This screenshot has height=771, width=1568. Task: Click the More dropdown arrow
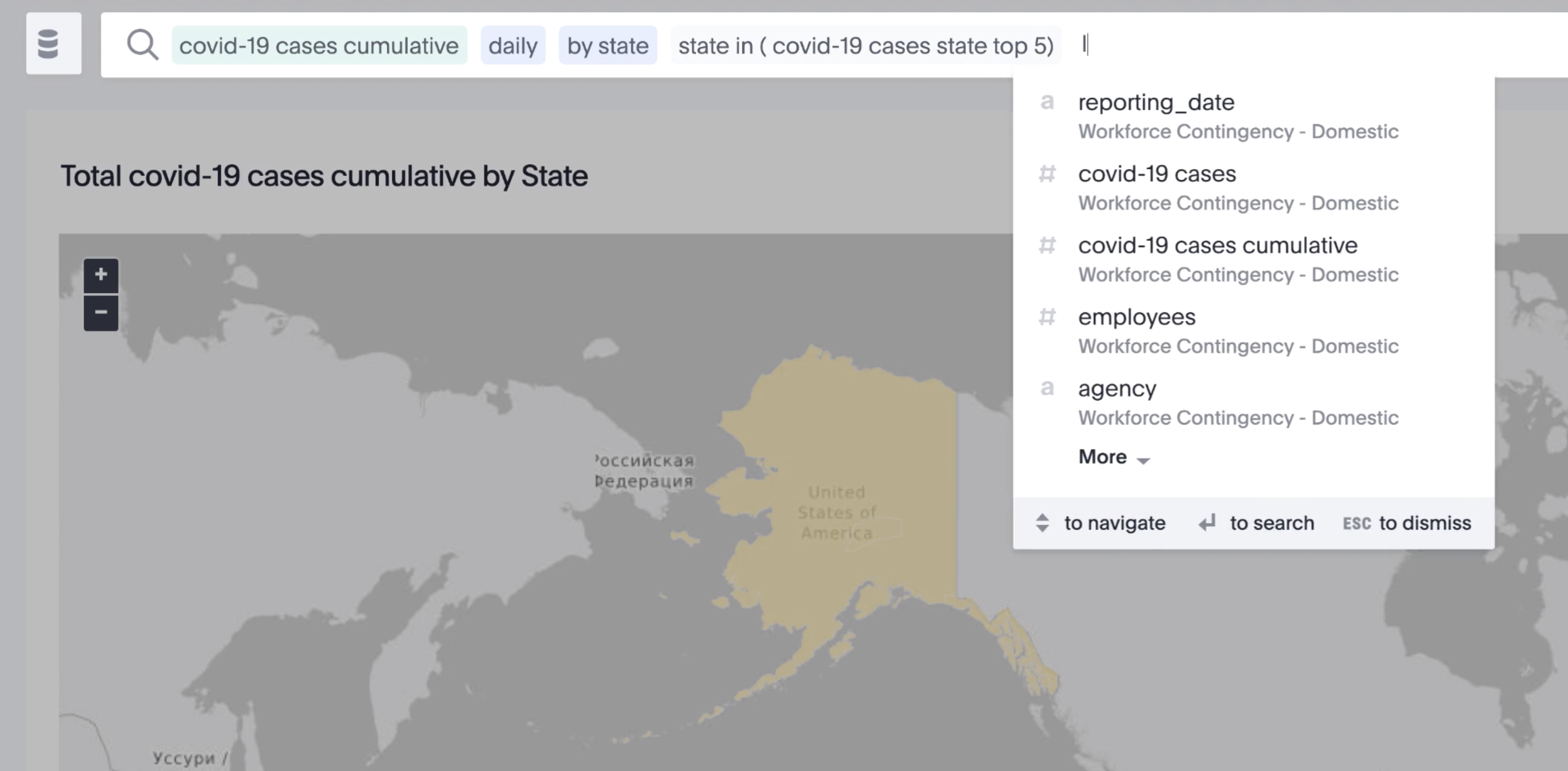(x=1143, y=460)
